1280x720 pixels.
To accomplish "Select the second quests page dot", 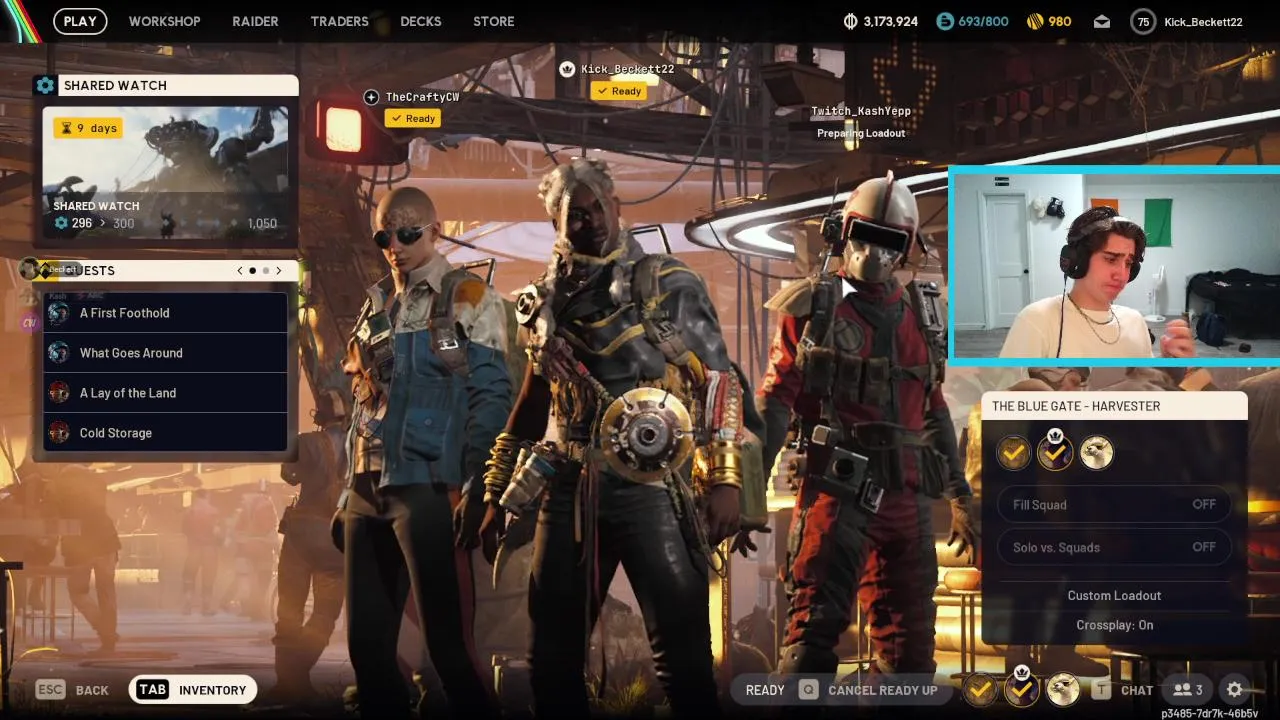I will pos(265,271).
